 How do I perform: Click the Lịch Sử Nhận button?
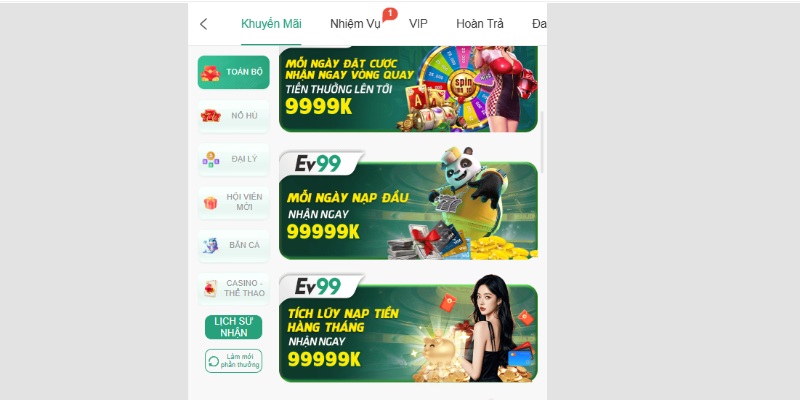[x=234, y=327]
